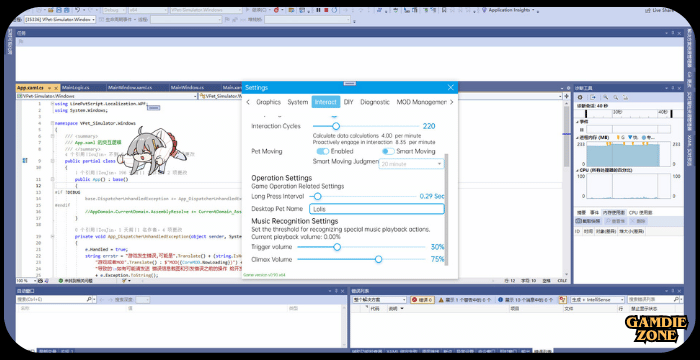Screen dimensions: 700x360
Task: Switch to the Graphics tab in Settings
Action: tap(268, 102)
